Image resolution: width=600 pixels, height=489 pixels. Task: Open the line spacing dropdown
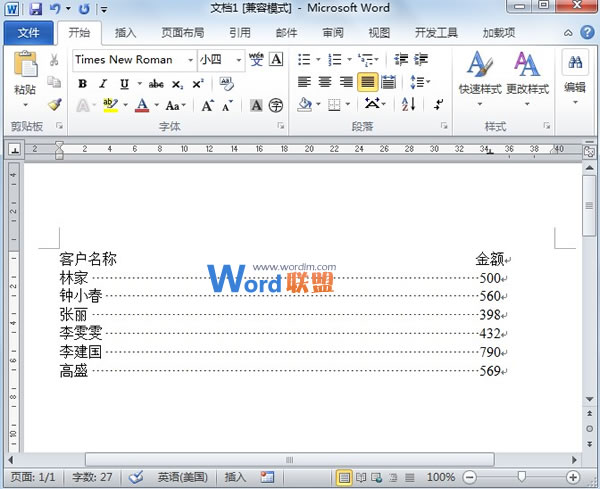pos(420,82)
